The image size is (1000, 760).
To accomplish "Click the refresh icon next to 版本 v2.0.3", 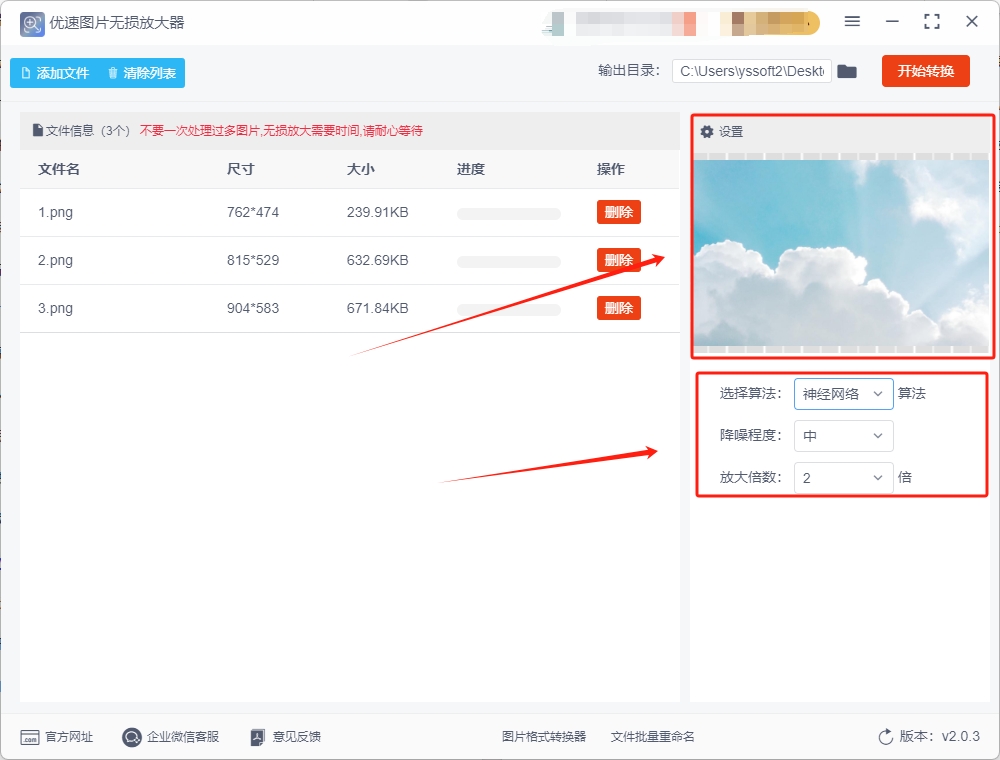I will point(884,736).
